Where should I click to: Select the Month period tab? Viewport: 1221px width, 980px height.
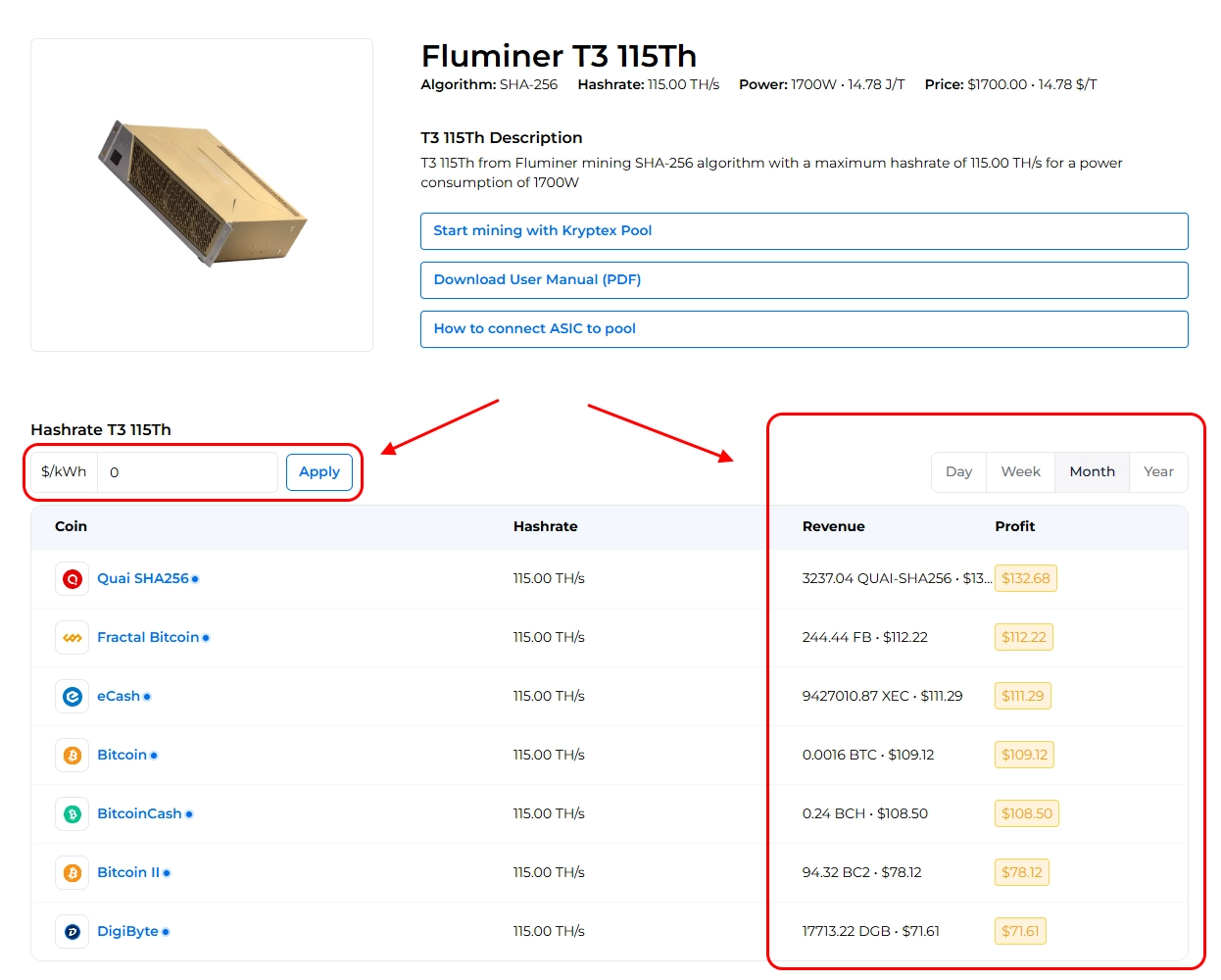(1092, 471)
